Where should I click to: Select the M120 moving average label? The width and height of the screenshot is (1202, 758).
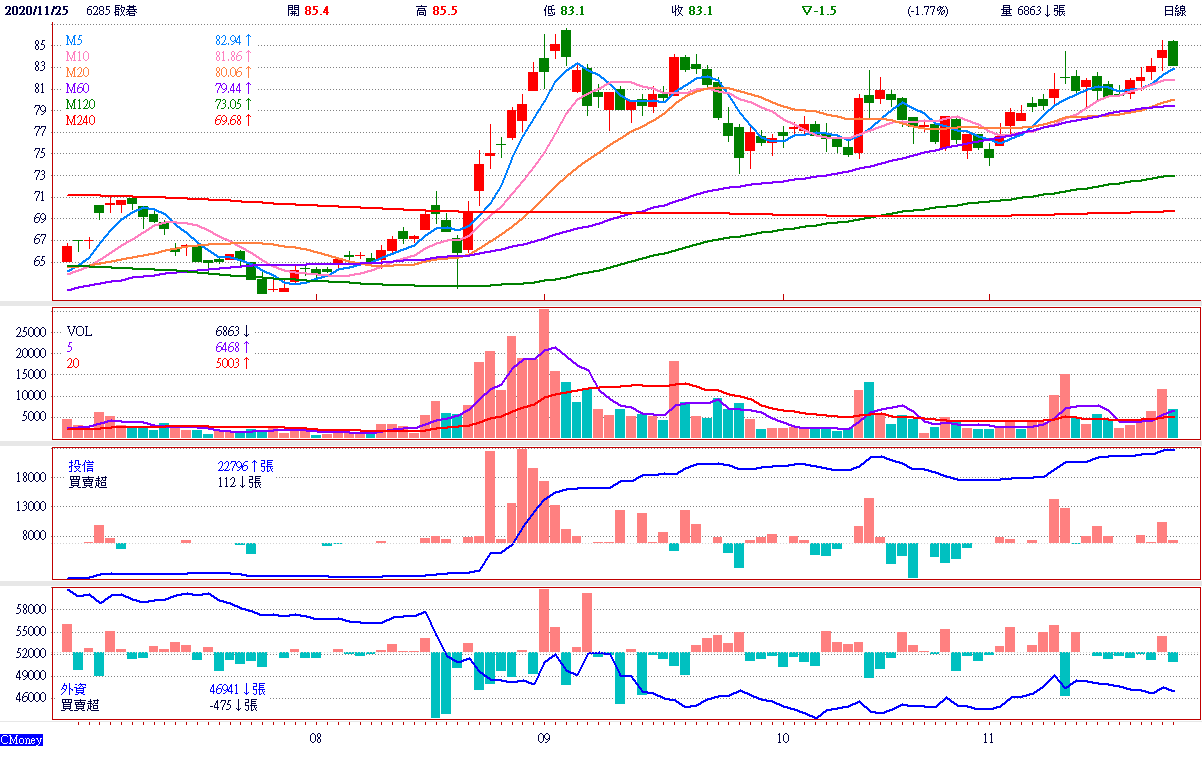80,104
